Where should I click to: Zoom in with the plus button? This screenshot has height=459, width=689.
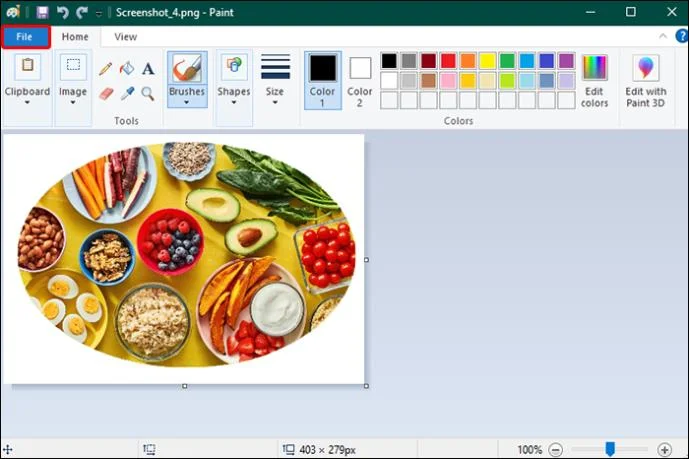[664, 450]
